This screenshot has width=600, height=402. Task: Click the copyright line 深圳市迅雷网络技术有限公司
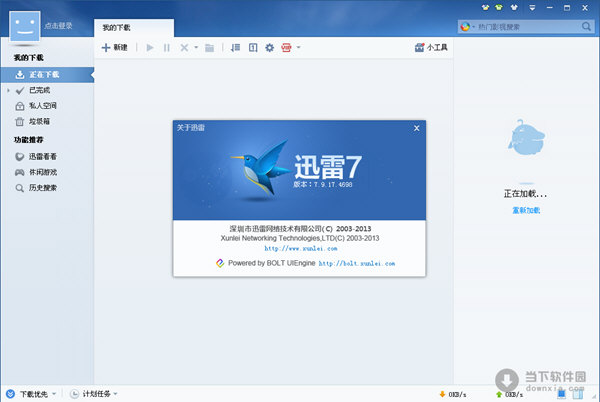click(300, 229)
